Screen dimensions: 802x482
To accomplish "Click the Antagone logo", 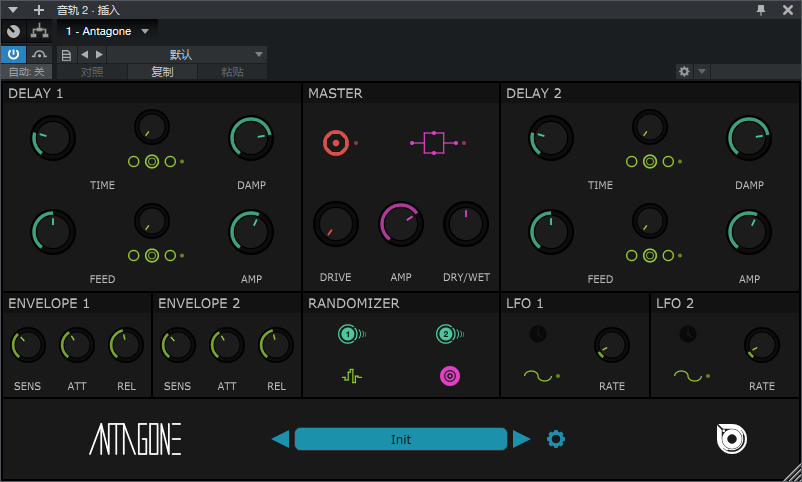I will click(136, 439).
